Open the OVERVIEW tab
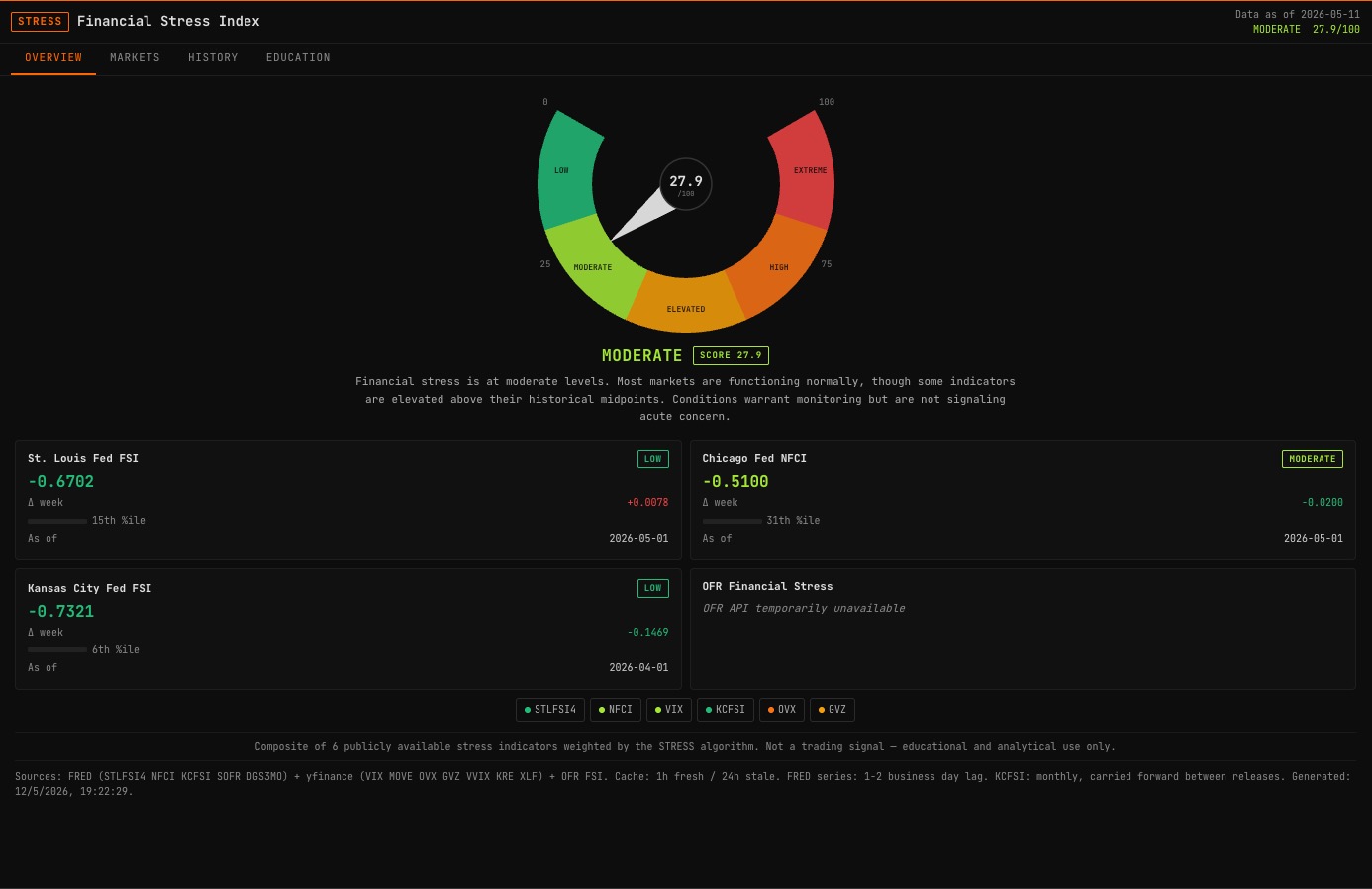 coord(53,58)
